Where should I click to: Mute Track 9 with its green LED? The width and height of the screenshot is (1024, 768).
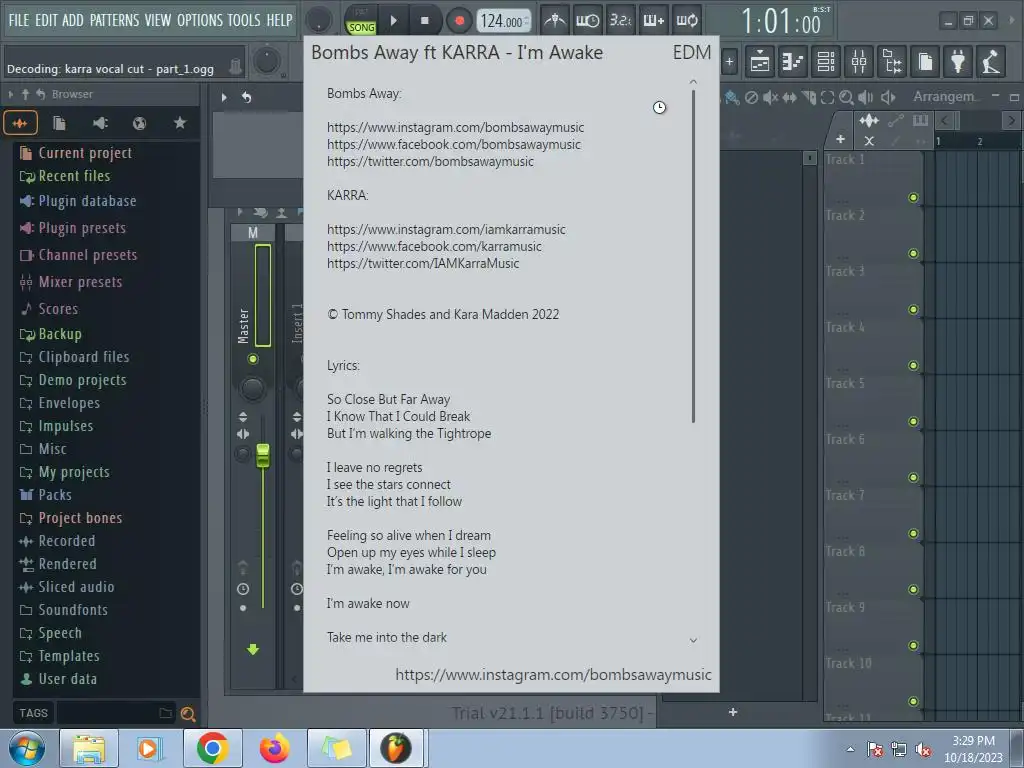point(913,645)
